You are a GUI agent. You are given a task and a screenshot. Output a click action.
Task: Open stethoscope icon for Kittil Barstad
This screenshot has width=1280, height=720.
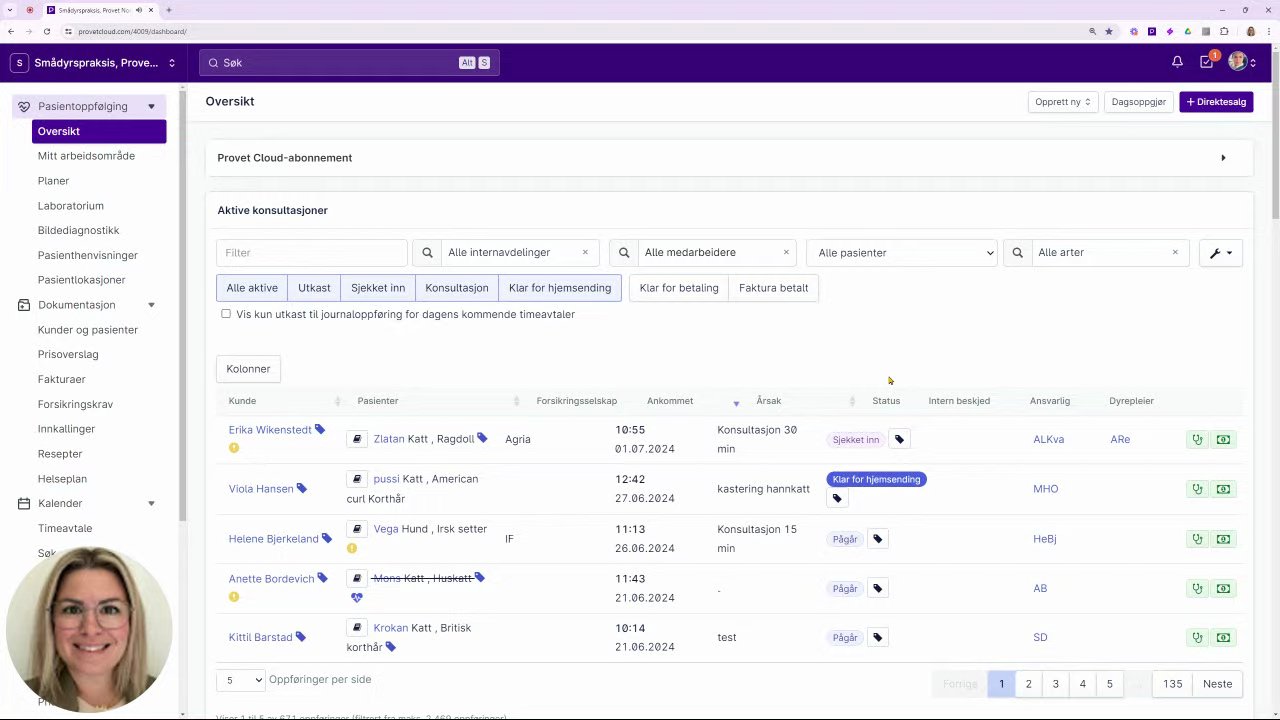(1197, 637)
